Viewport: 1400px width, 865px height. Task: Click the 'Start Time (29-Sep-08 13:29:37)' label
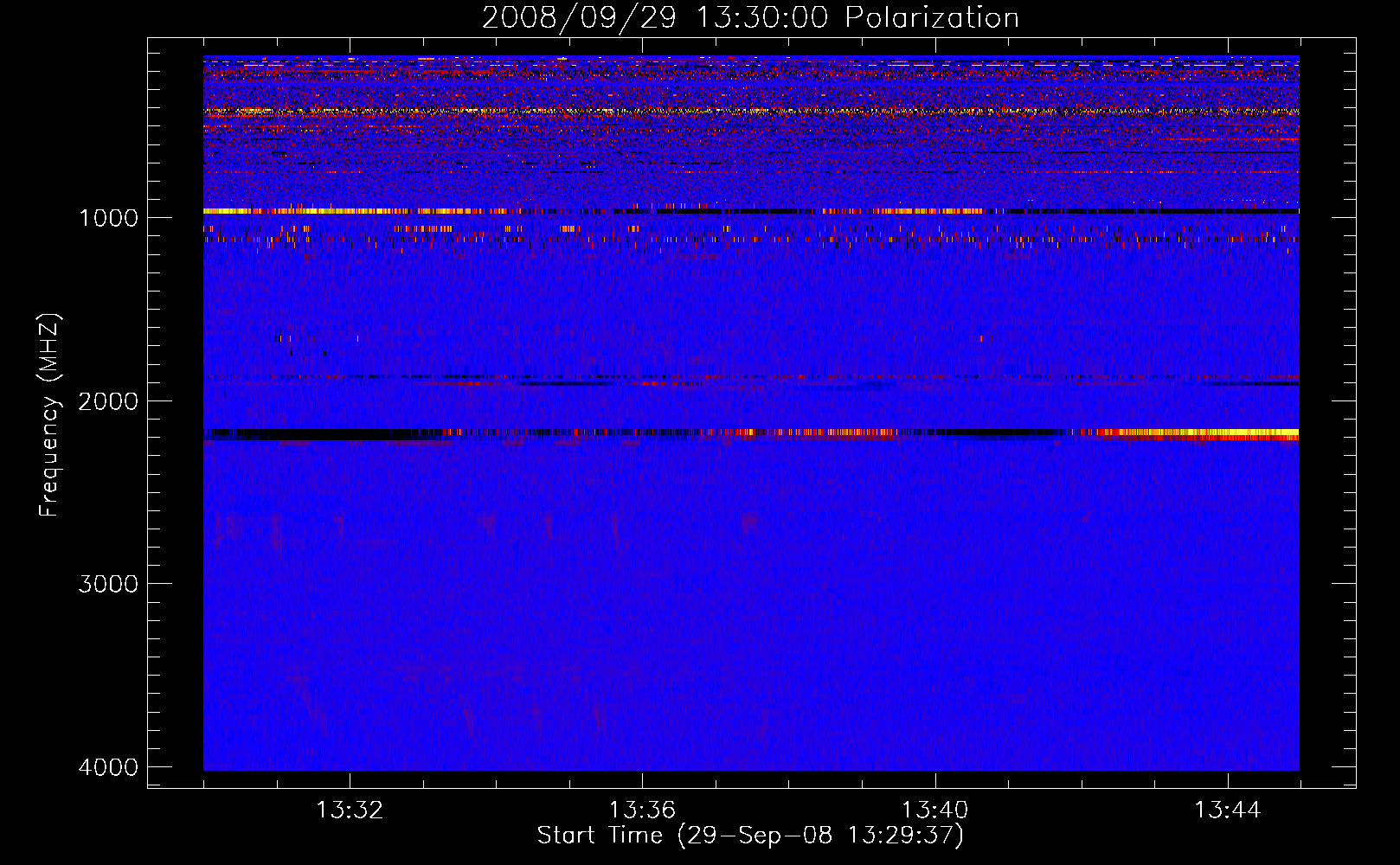[x=750, y=836]
